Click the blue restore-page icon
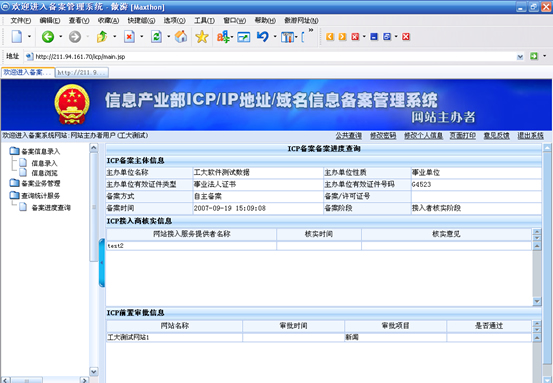This screenshot has width=553, height=383. 387,37
